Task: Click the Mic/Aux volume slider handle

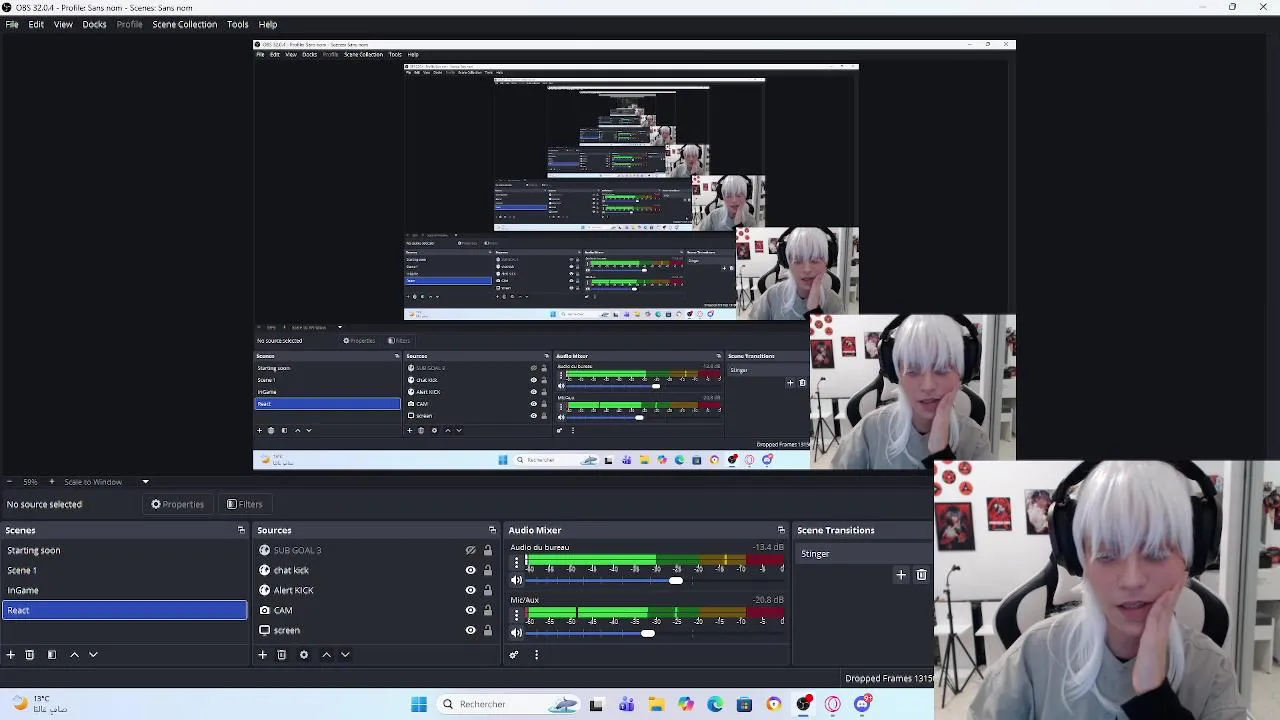Action: point(648,633)
